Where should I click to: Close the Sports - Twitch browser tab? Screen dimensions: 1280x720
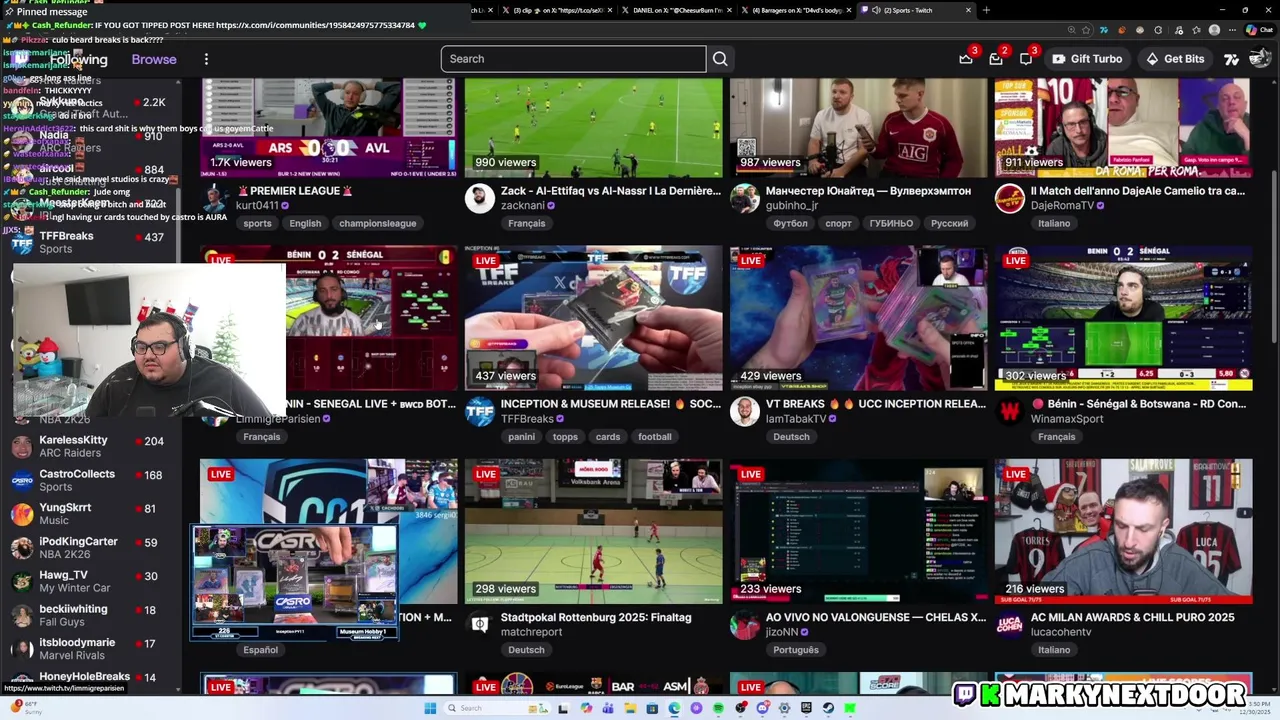pos(968,10)
